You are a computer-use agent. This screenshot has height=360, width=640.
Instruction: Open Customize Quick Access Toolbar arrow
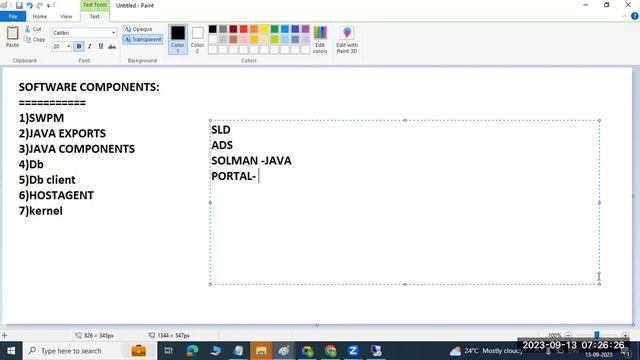pos(48,6)
